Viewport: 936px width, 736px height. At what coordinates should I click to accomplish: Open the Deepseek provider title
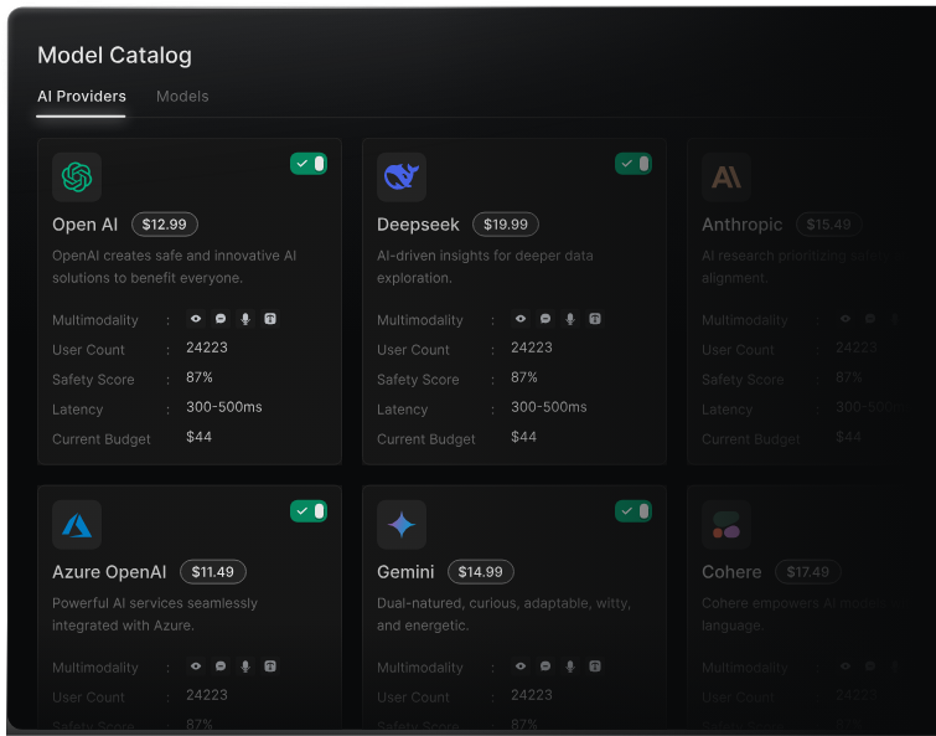(418, 224)
